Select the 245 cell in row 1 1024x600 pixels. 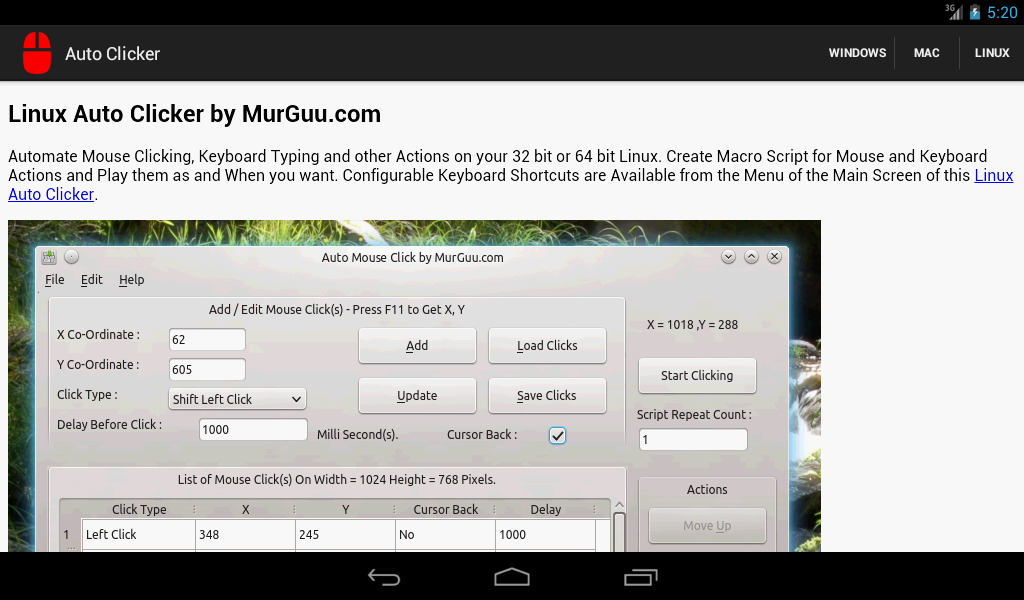coord(345,535)
